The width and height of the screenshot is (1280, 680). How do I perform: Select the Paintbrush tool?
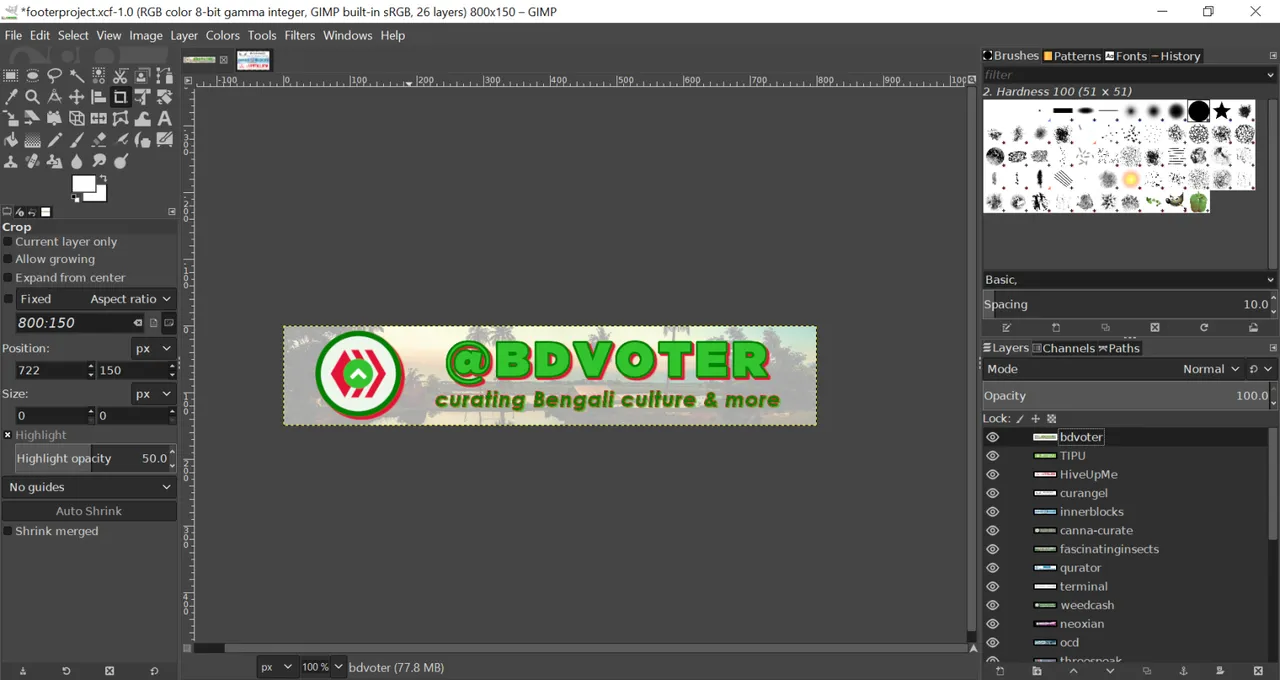[77, 140]
